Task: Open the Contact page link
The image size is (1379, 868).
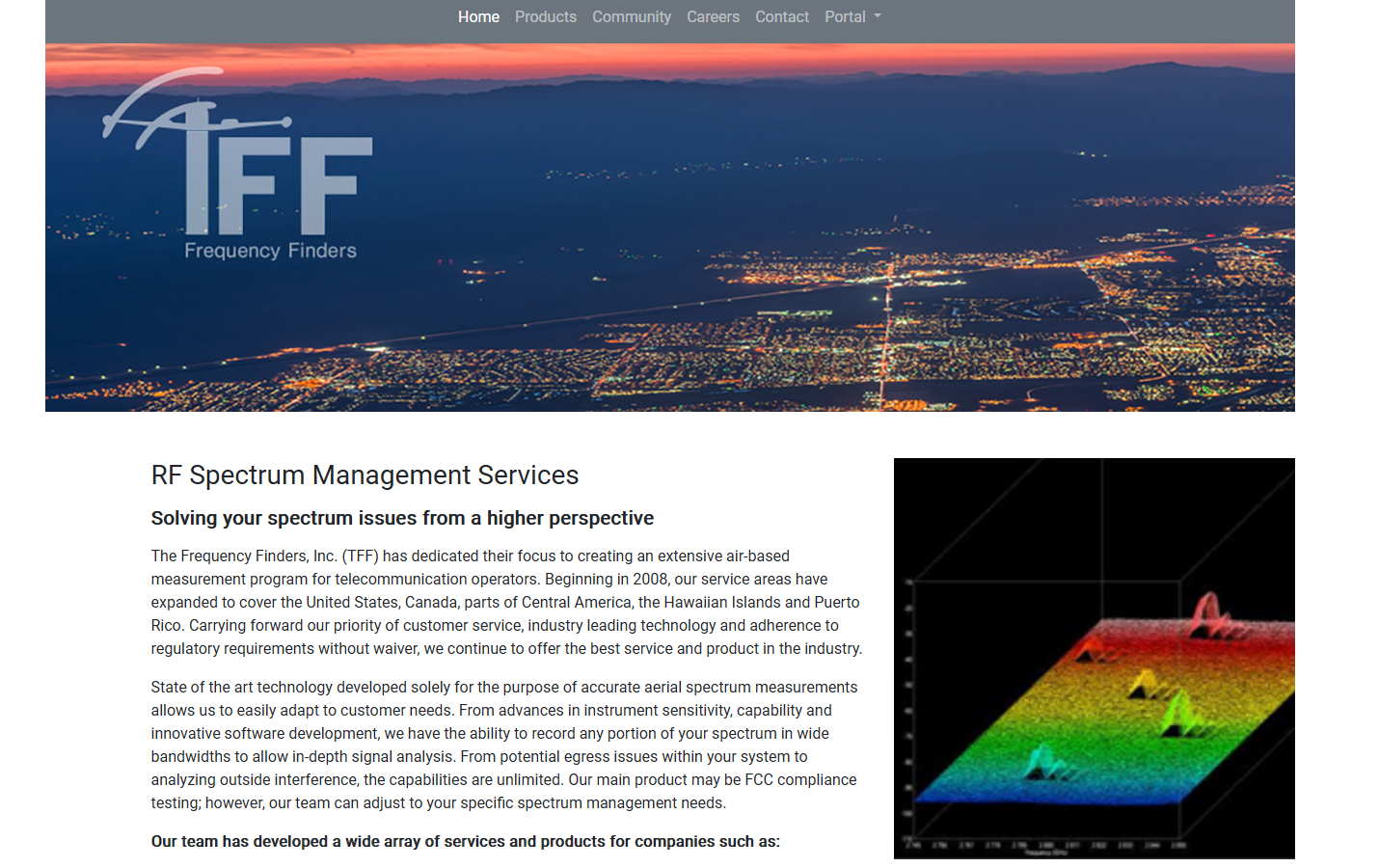Action: point(782,16)
